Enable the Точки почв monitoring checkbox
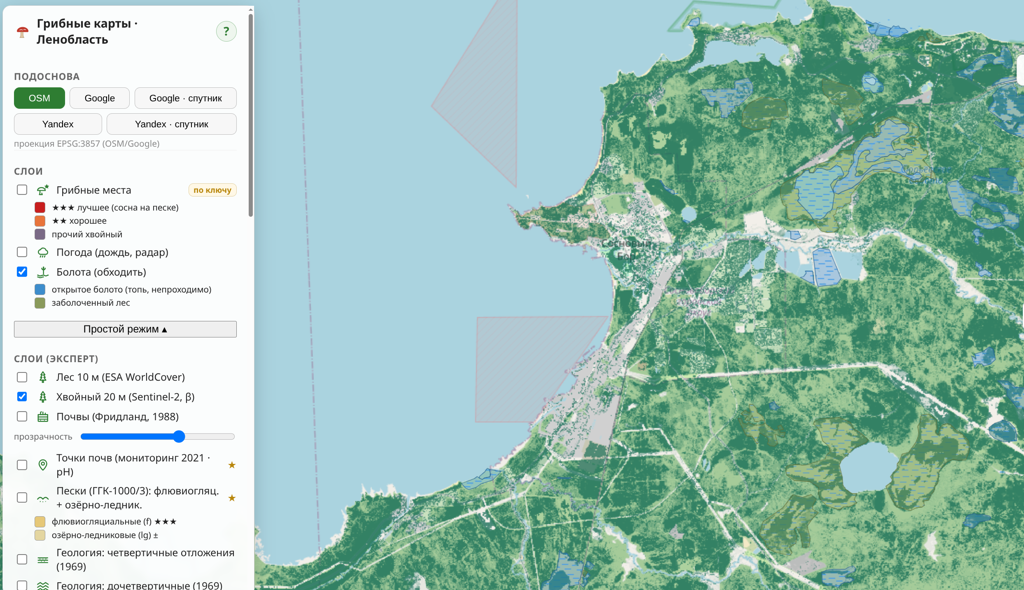1024x590 pixels. [22, 465]
